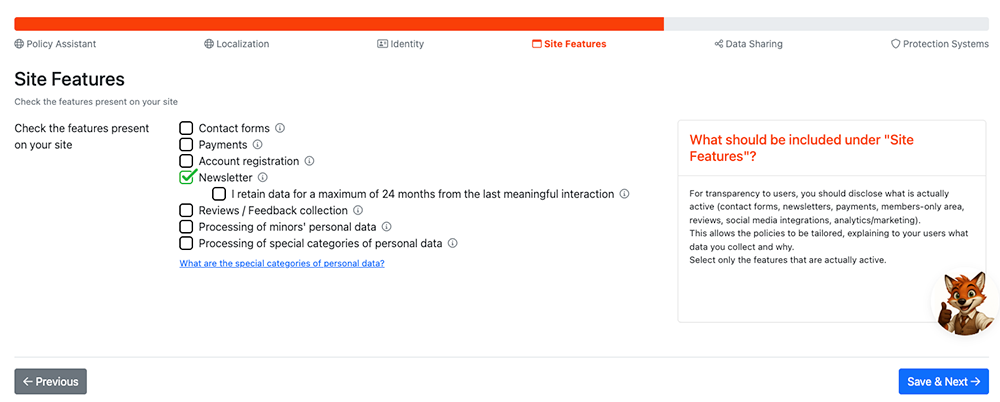Click info icon beside Reviews / Feedback collection
This screenshot has height=402, width=1000.
click(358, 210)
